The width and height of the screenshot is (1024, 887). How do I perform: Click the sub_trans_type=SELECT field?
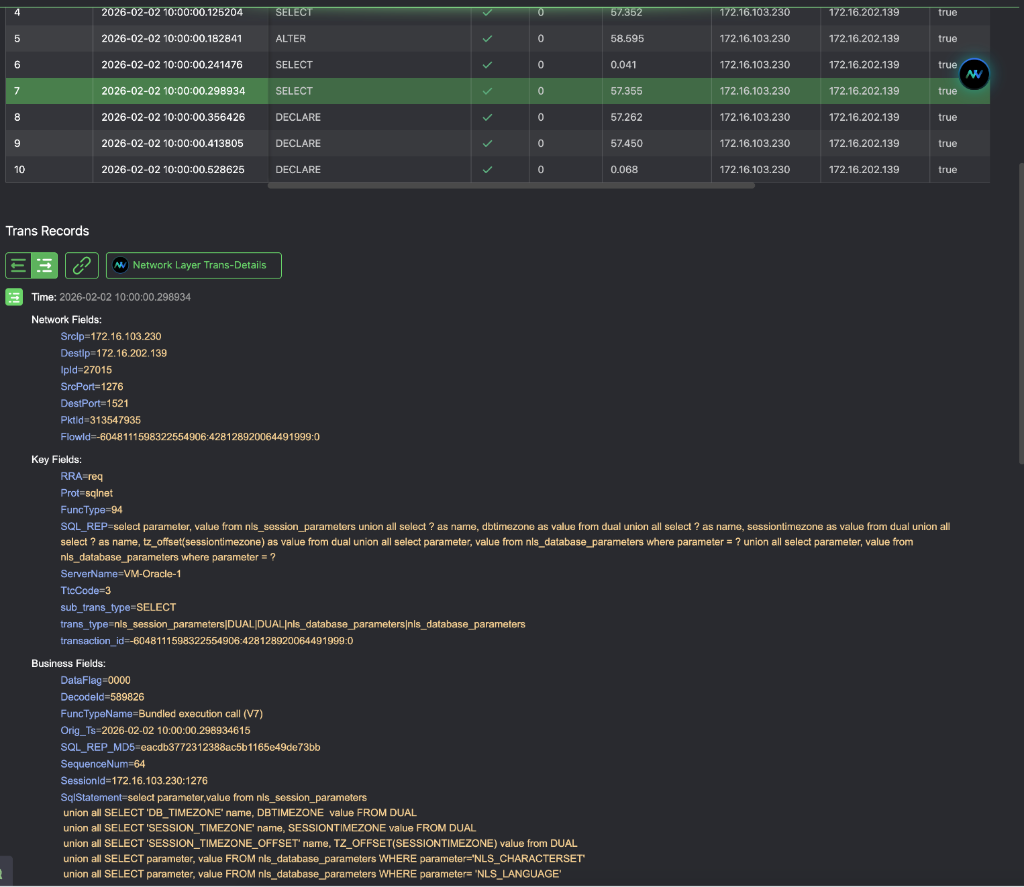[118, 607]
